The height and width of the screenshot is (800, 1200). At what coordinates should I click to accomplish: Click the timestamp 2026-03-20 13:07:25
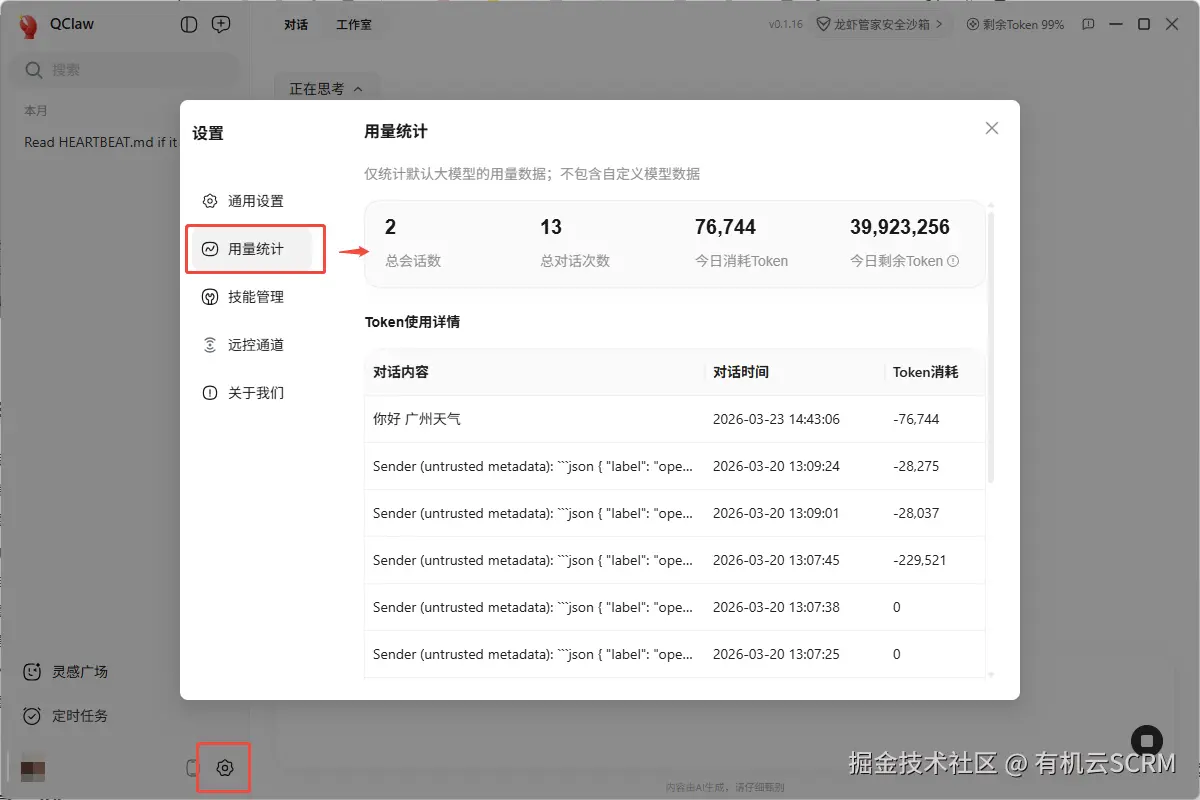pyautogui.click(x=776, y=654)
